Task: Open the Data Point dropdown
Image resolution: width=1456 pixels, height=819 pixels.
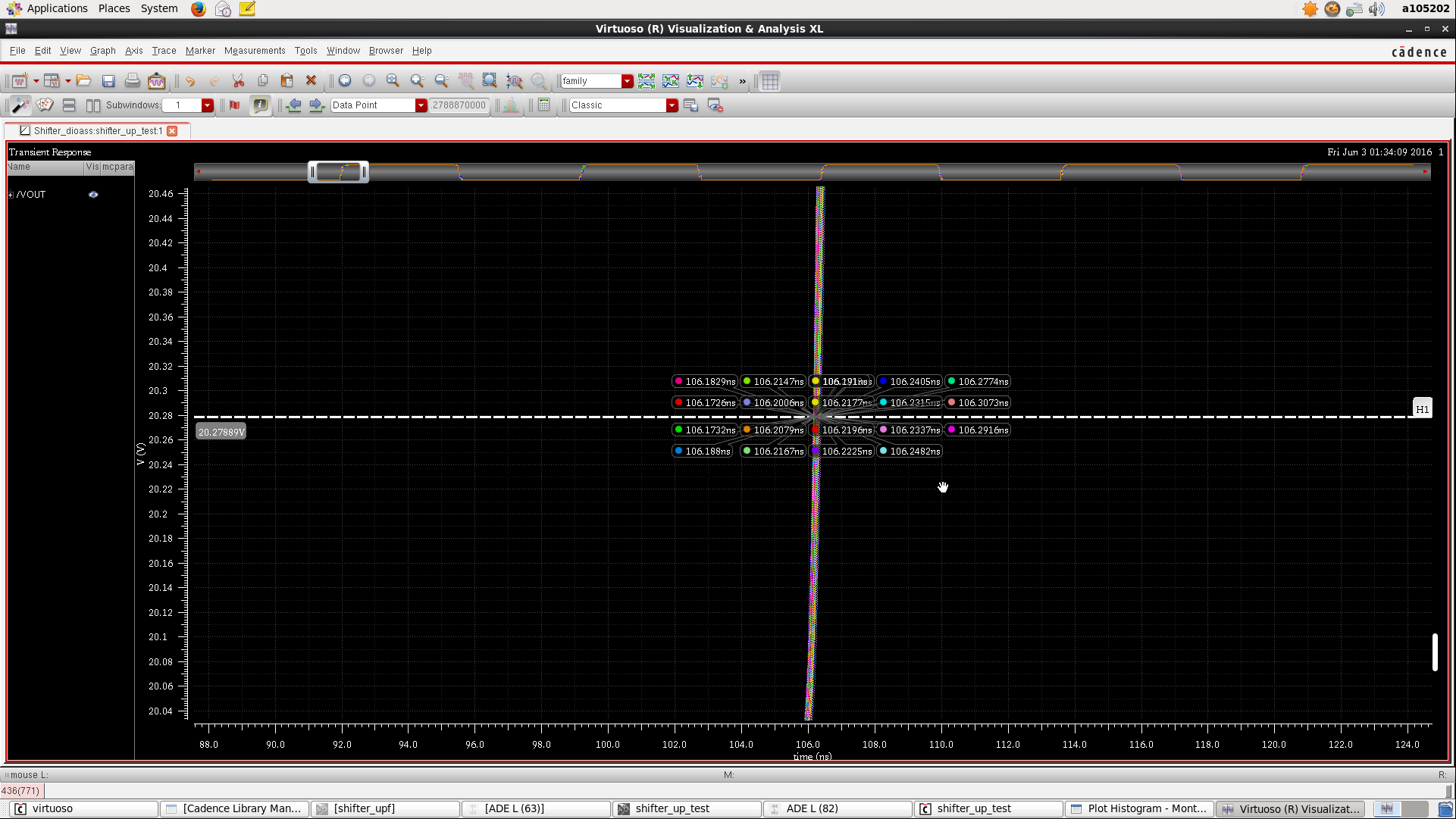Action: click(x=421, y=105)
